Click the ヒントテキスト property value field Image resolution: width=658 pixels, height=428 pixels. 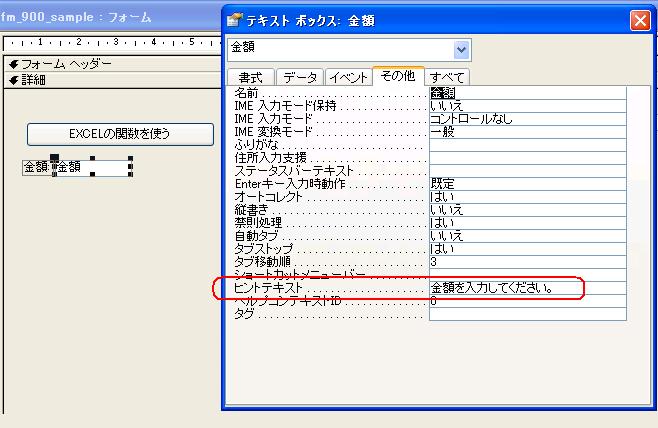tap(527, 288)
